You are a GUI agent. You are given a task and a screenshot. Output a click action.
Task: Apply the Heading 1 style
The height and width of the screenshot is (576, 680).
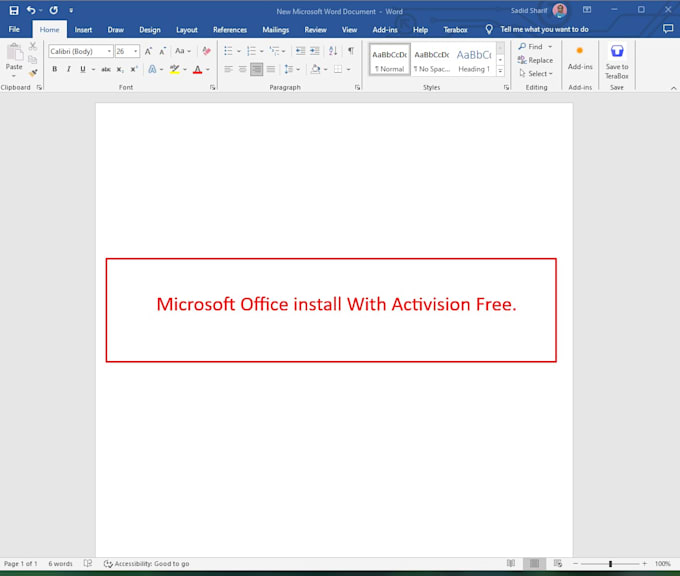pyautogui.click(x=474, y=60)
